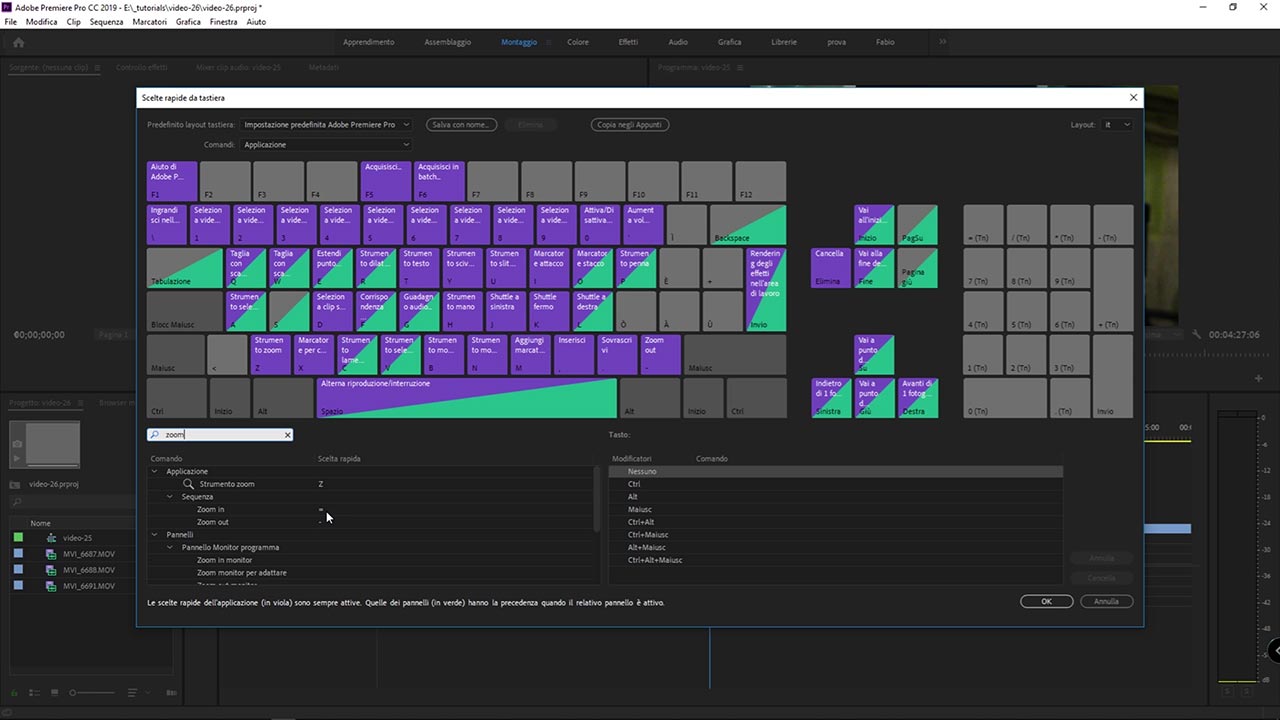Click the Home icon in workspace bar
The width and height of the screenshot is (1280, 720).
pos(18,42)
